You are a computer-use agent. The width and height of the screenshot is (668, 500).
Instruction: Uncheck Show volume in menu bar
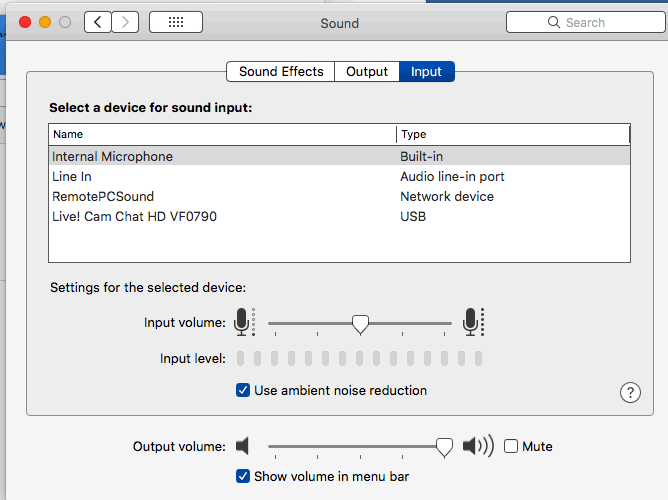(243, 476)
